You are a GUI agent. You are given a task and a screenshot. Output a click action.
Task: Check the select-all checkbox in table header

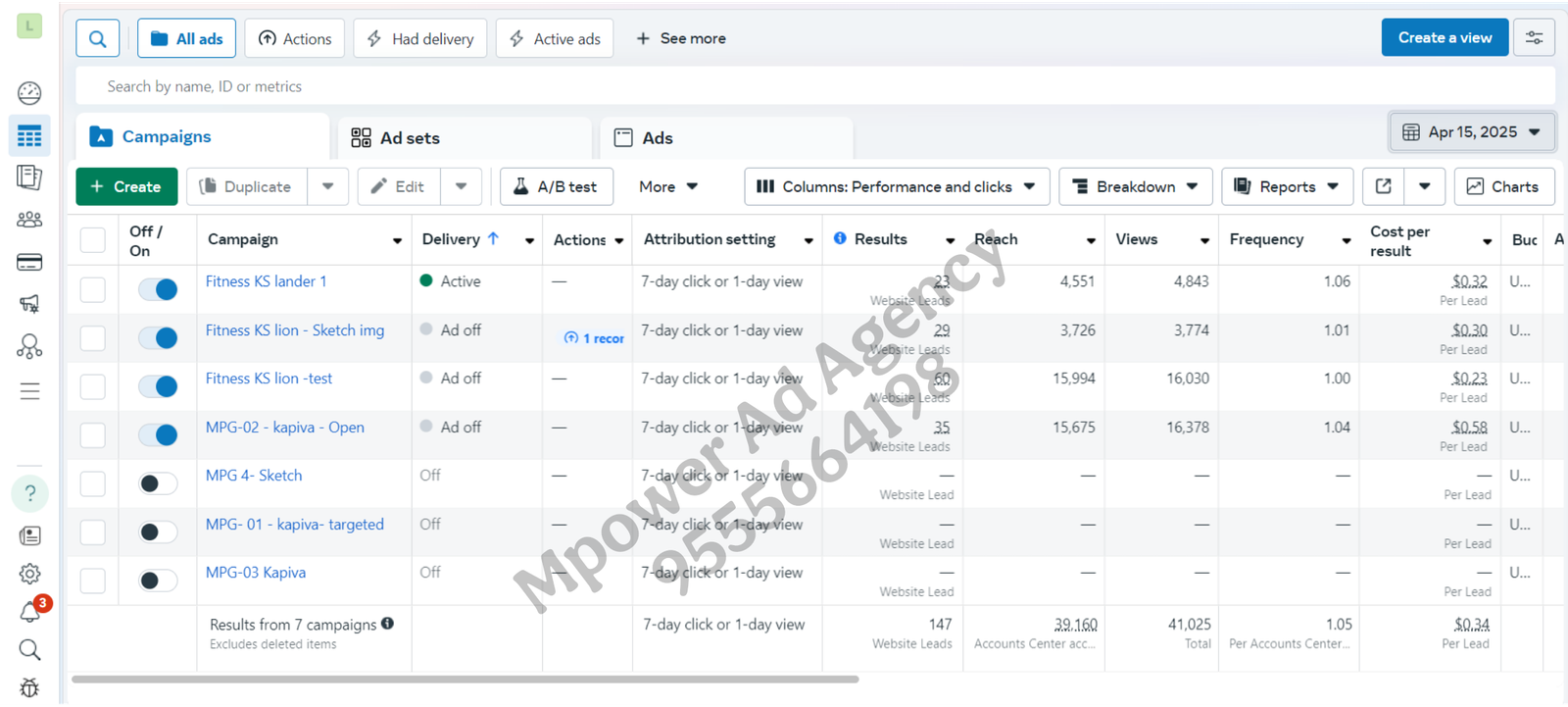pos(92,240)
